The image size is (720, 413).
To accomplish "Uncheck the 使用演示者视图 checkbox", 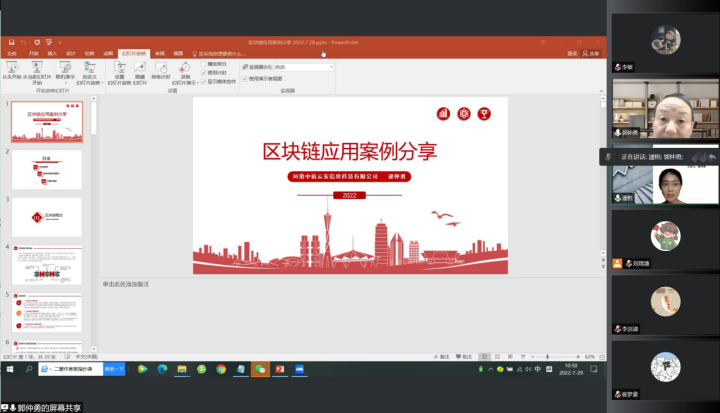I will (x=245, y=78).
